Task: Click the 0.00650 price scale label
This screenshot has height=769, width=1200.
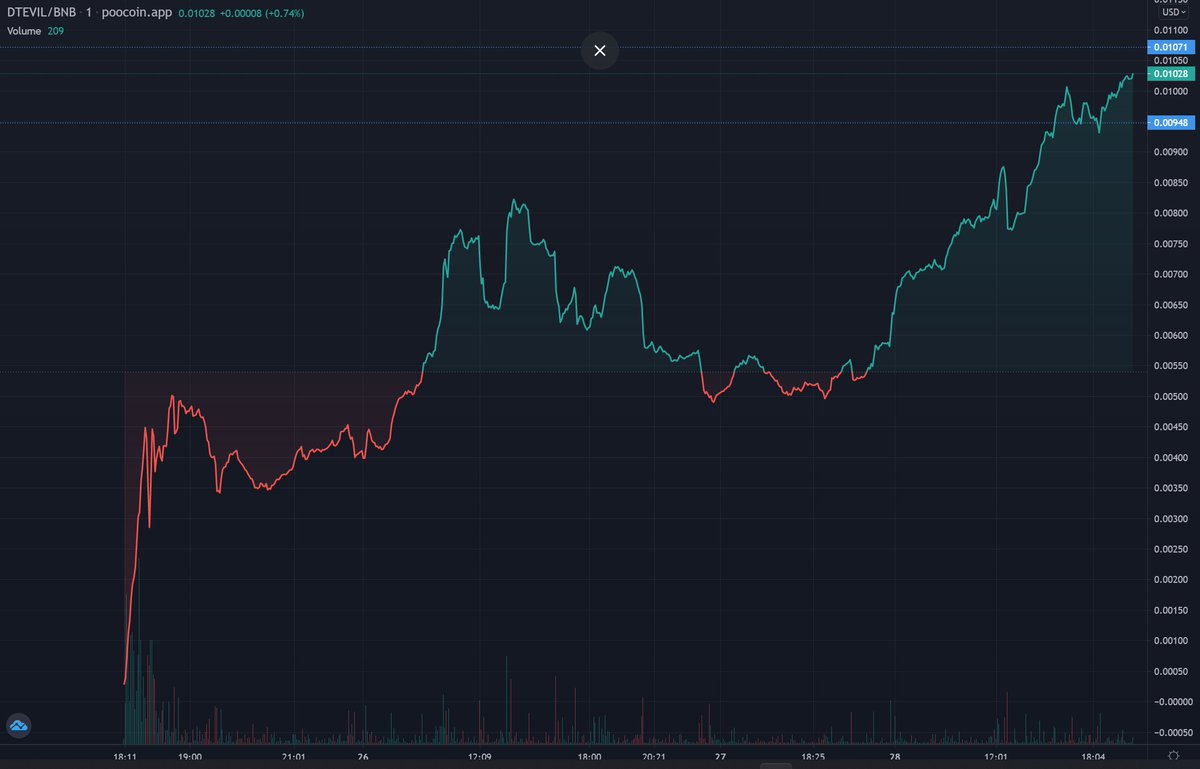Action: [x=1170, y=305]
